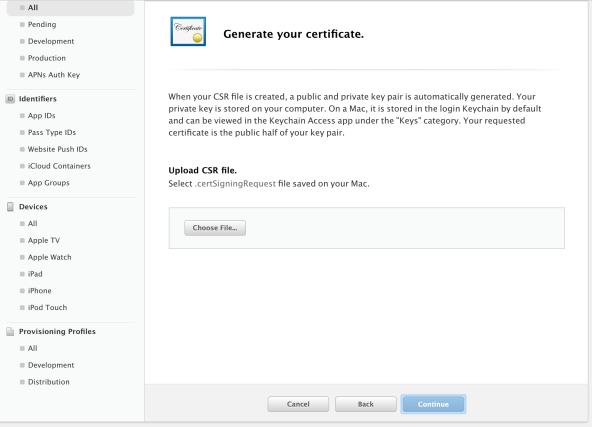Image resolution: width=592 pixels, height=427 pixels.
Task: Click the certificate icon beside the heading
Action: tap(188, 31)
